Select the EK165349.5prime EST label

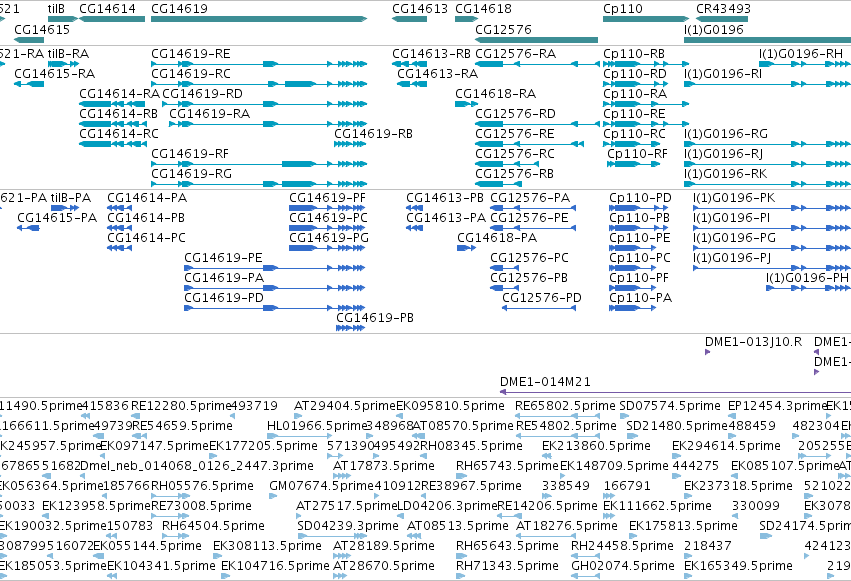pos(738,566)
